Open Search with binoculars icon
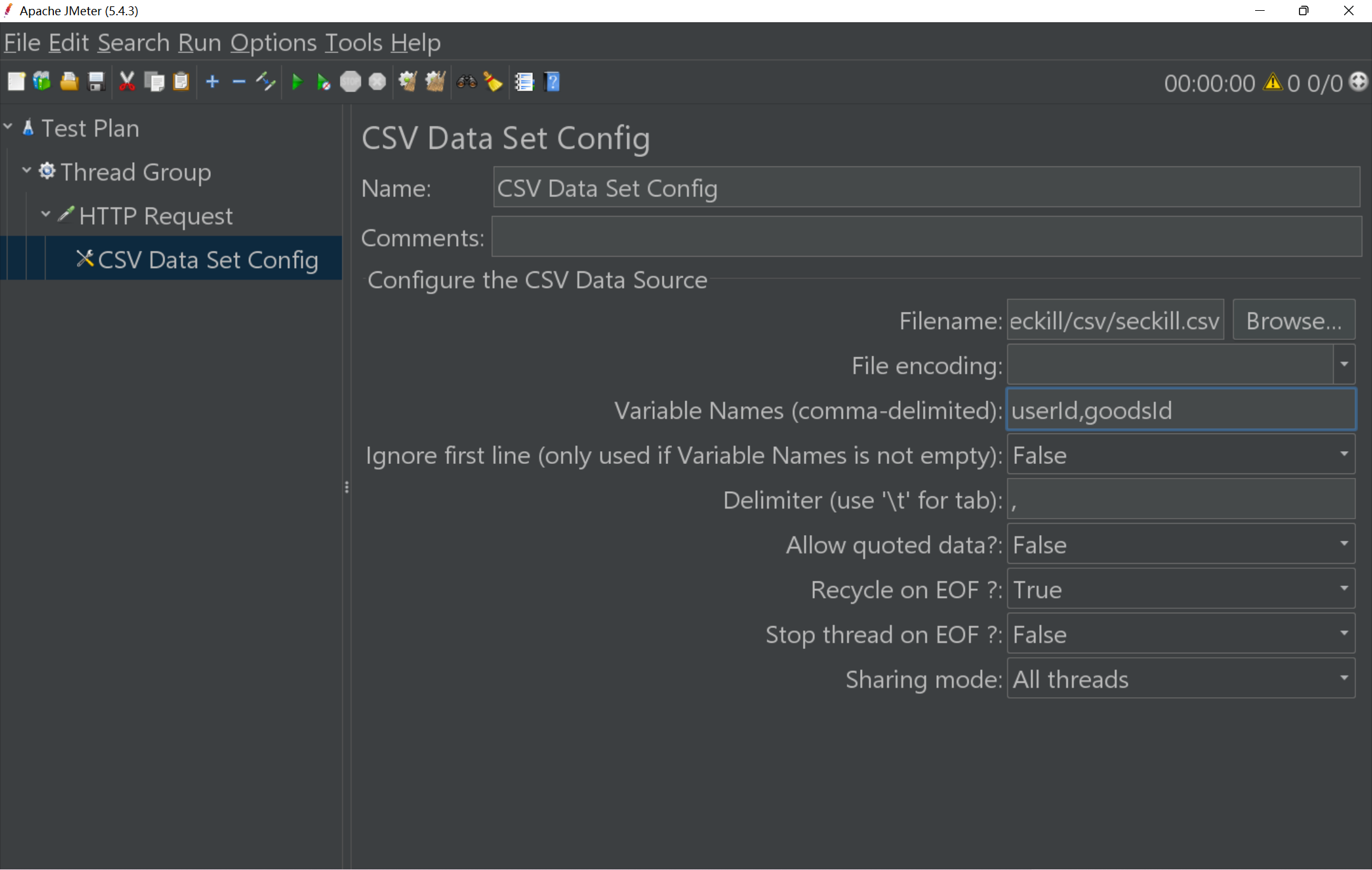The height and width of the screenshot is (870, 1372). click(466, 82)
